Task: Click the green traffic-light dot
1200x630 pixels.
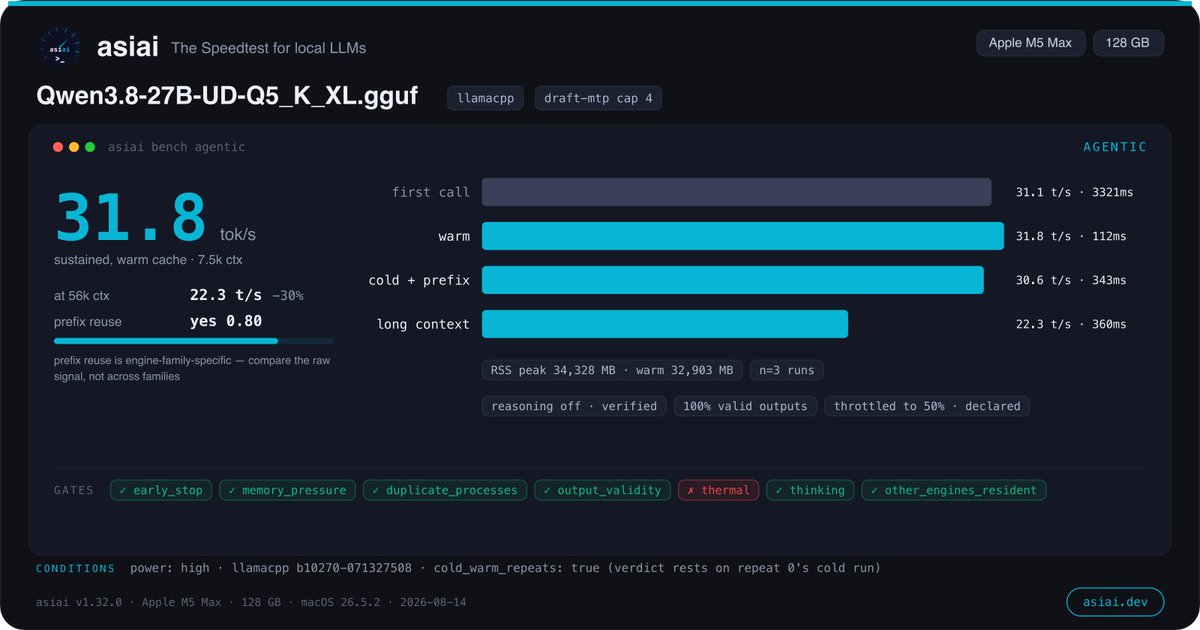Action: tap(90, 147)
